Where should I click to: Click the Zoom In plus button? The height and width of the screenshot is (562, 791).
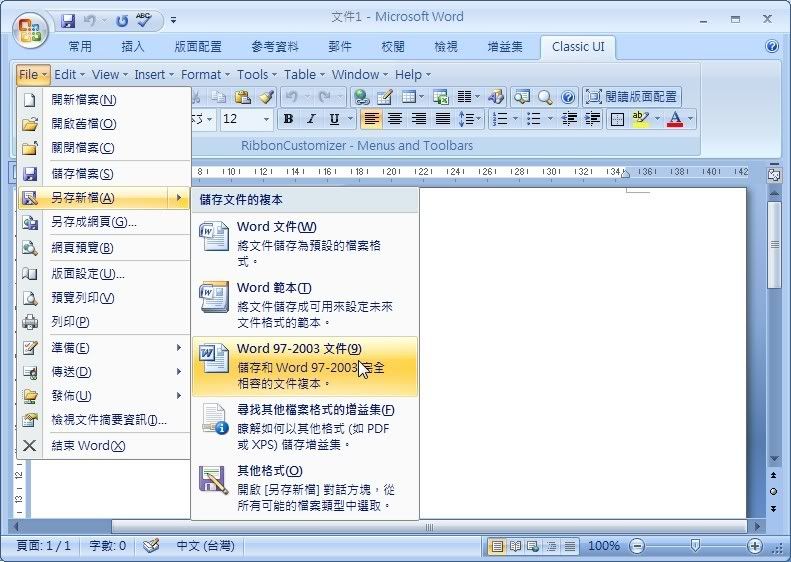click(x=755, y=546)
